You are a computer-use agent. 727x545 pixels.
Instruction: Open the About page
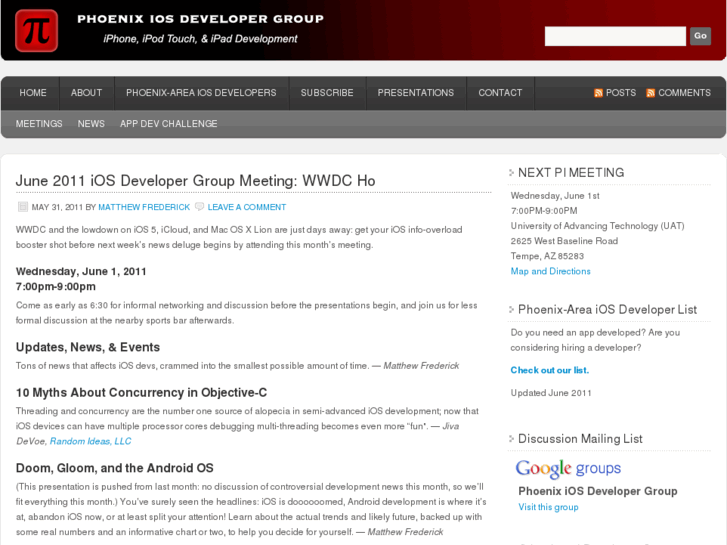click(86, 93)
